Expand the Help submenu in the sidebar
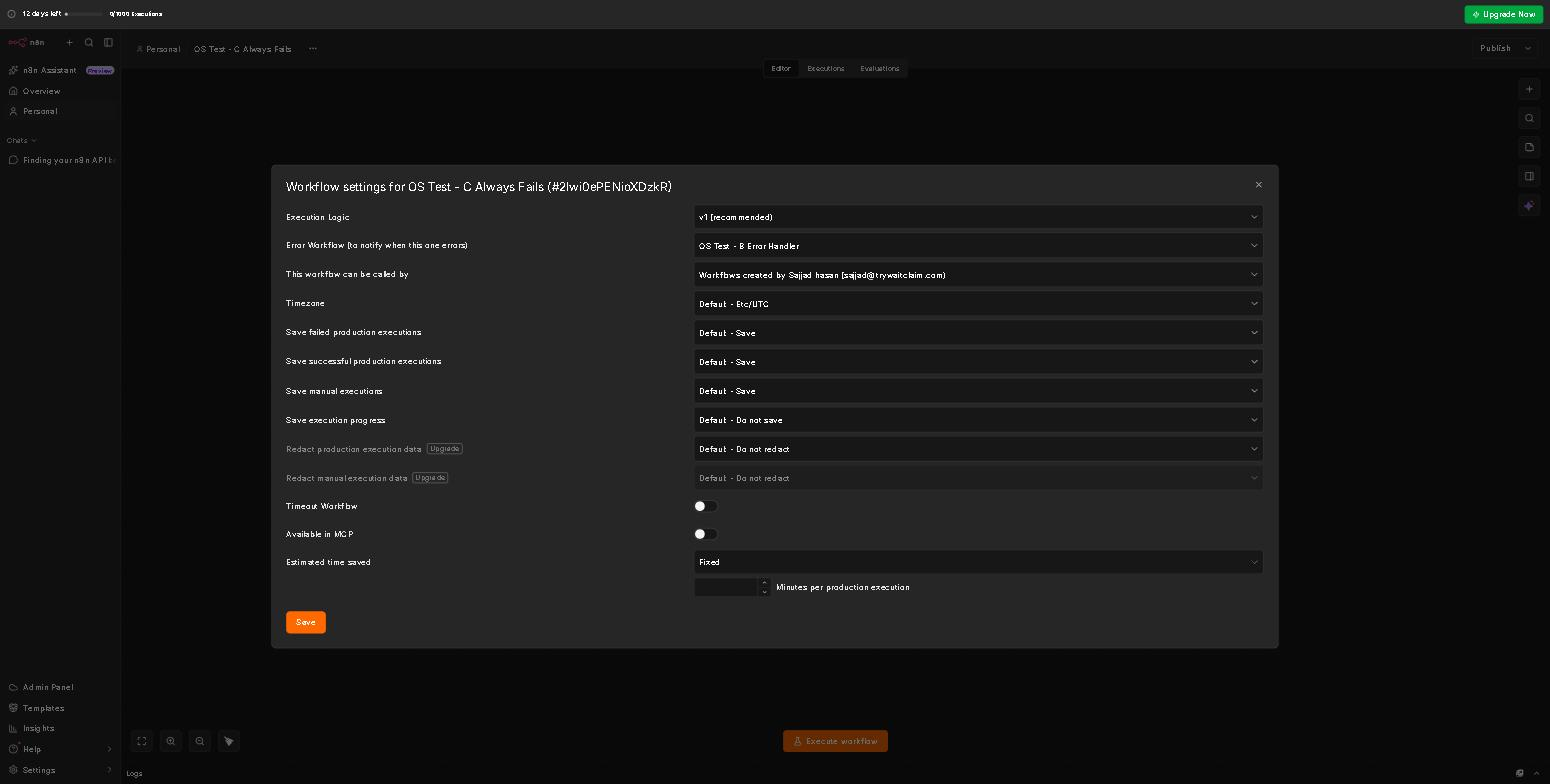The image size is (1550, 784). [110, 749]
